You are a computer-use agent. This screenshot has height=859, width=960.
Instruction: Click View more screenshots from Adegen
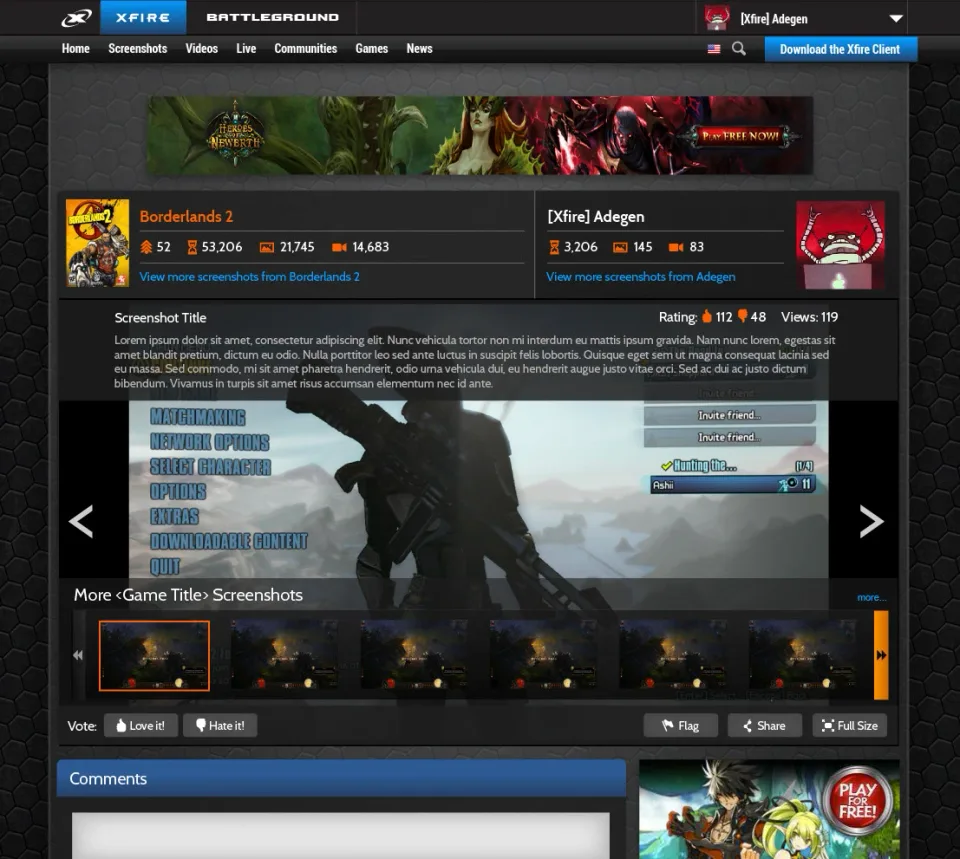[x=640, y=277]
